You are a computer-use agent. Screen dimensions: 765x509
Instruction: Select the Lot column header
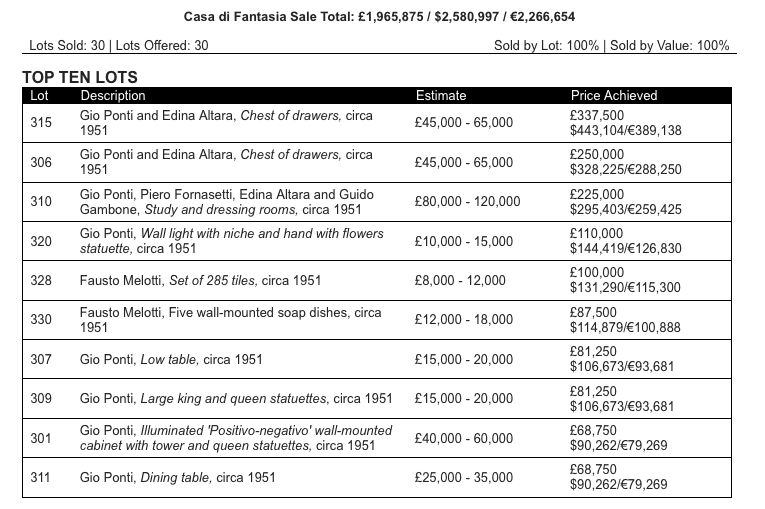(x=40, y=96)
